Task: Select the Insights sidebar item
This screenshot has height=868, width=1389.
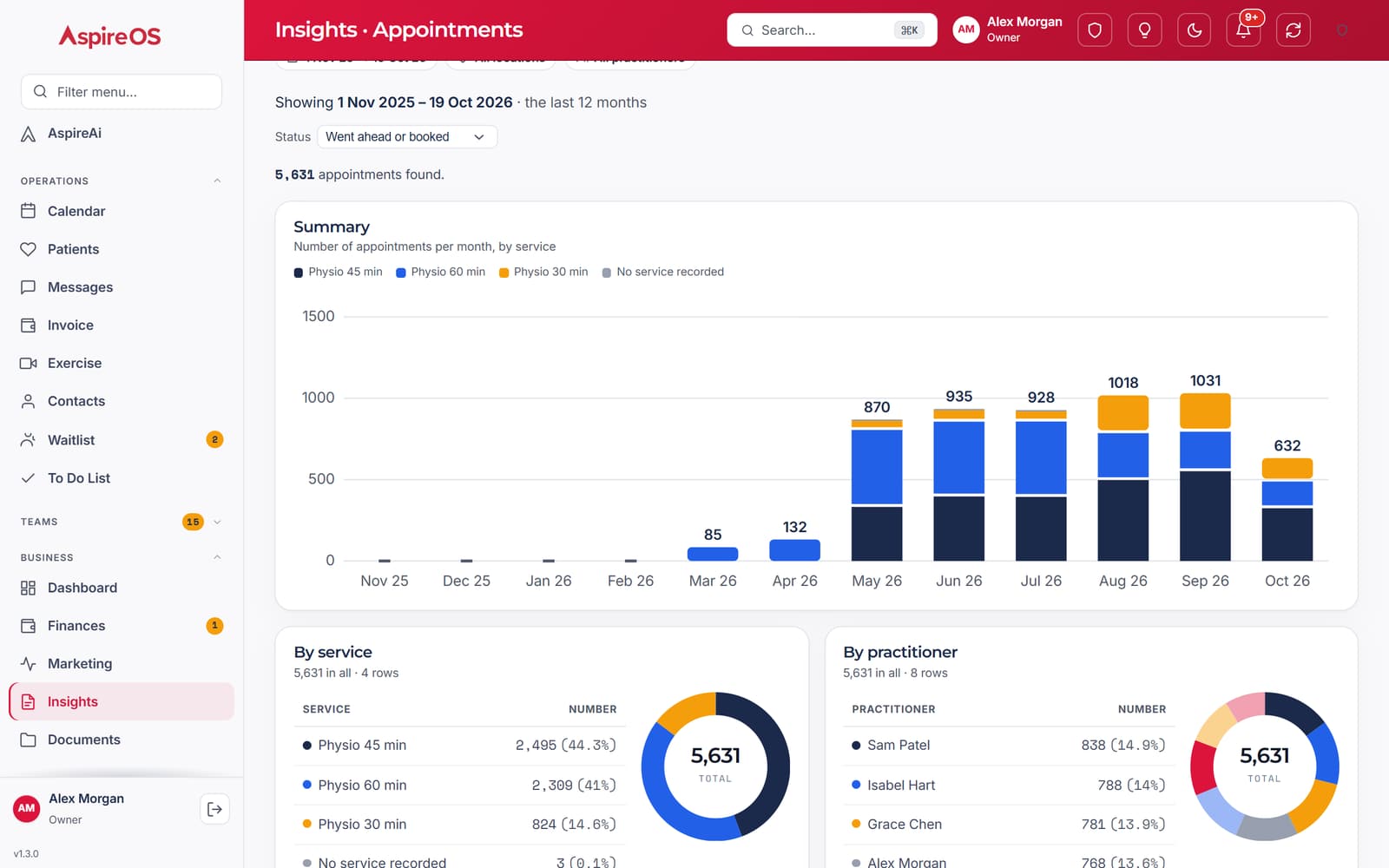Action: pos(122,701)
